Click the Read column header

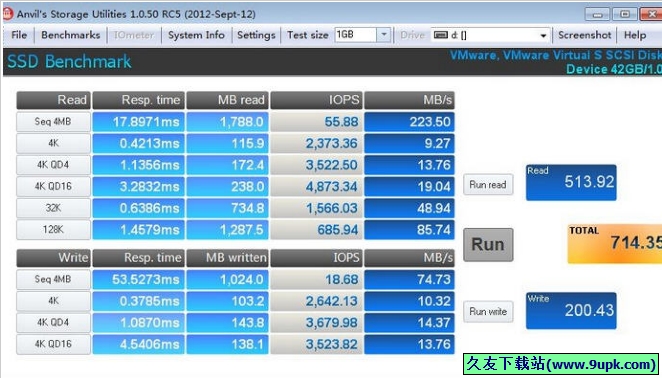53,100
